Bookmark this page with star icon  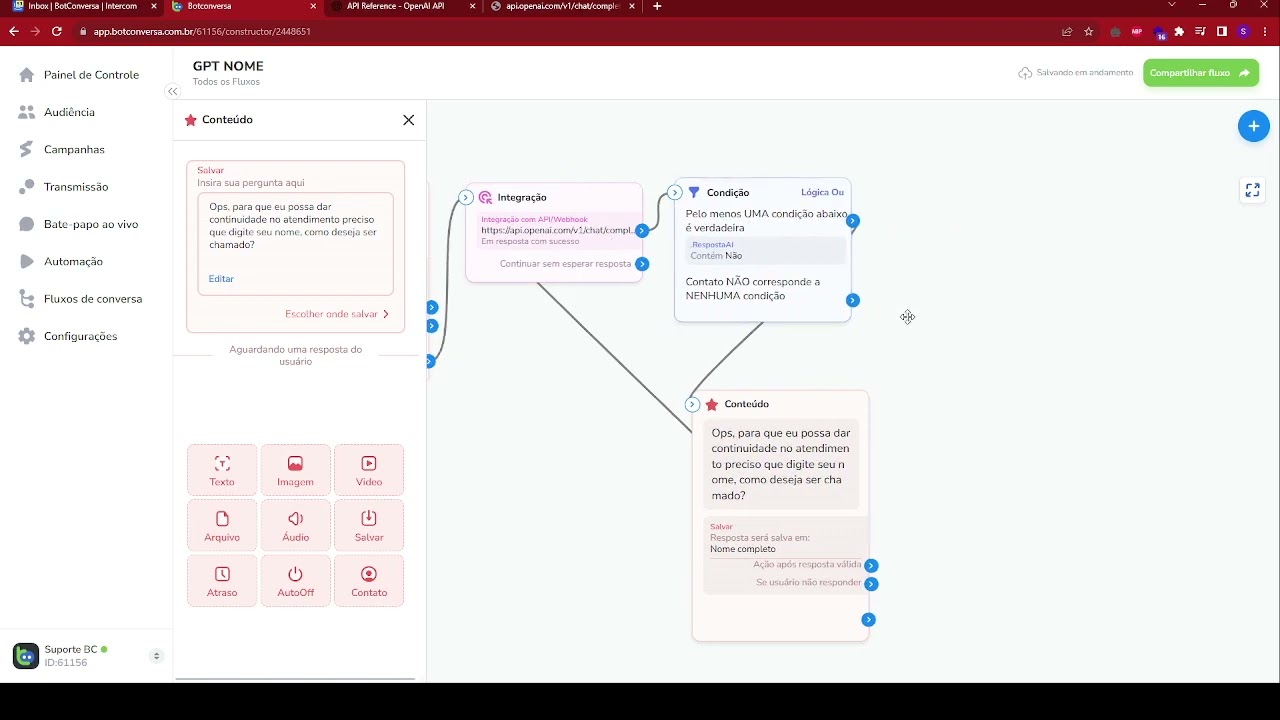[1089, 31]
